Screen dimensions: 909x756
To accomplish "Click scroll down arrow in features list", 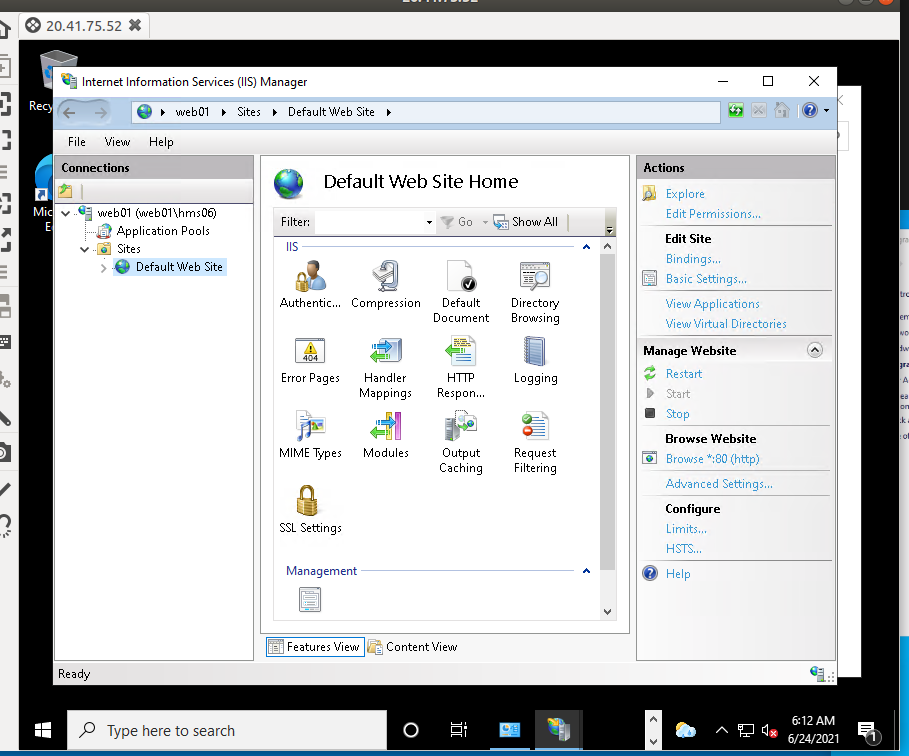I will click(x=607, y=612).
